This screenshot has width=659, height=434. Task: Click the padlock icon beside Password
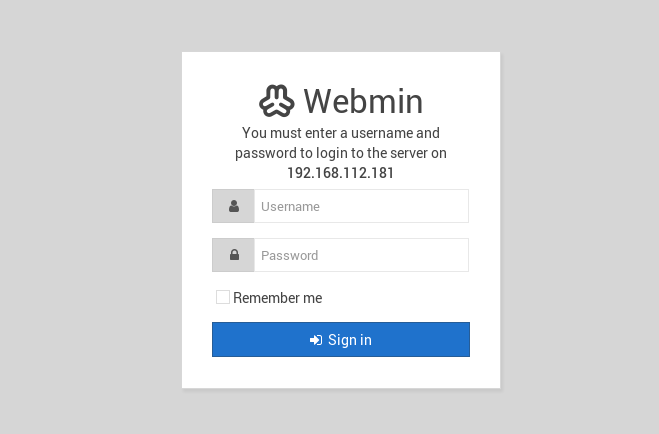(234, 255)
